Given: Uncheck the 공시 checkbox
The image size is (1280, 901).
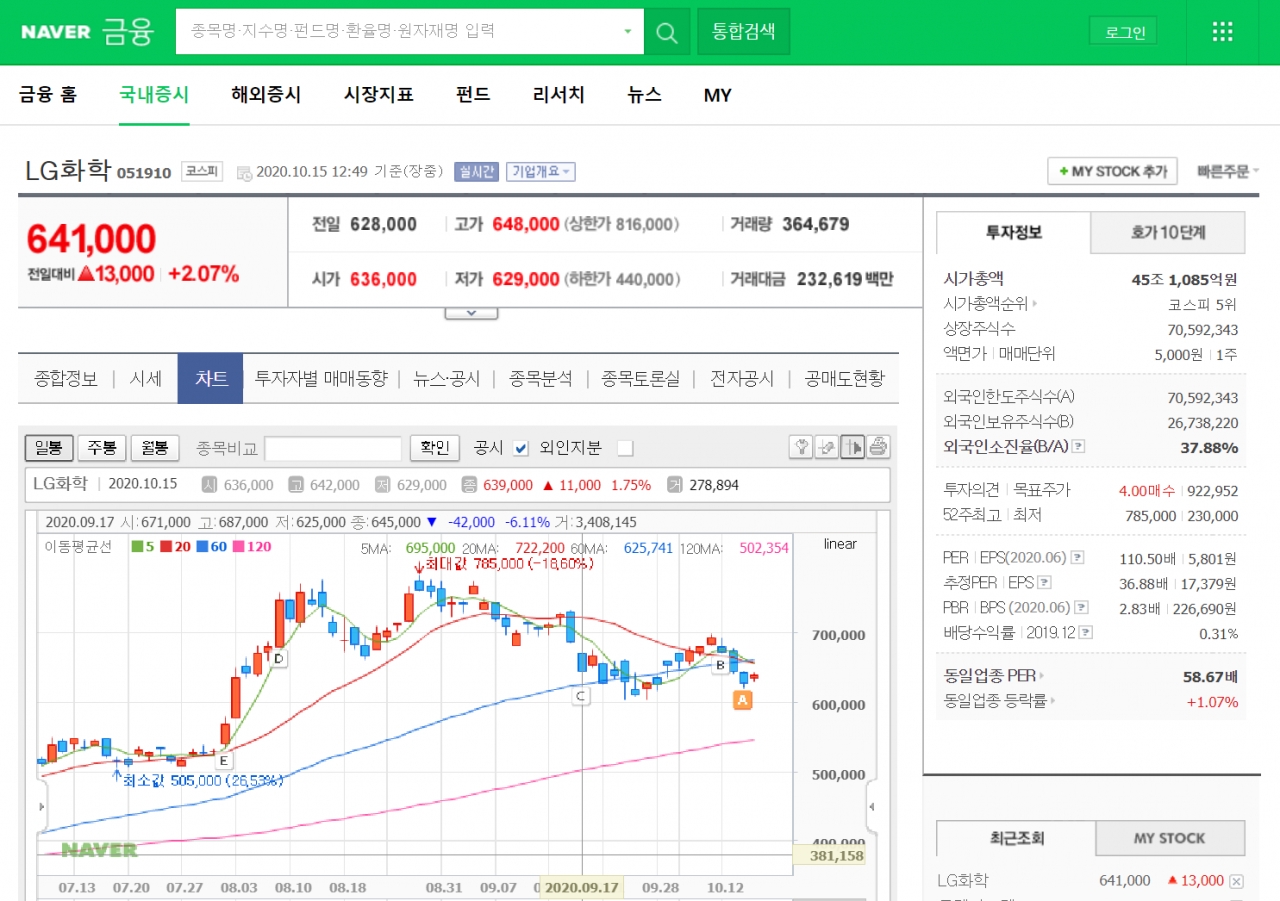Looking at the screenshot, I should point(520,448).
